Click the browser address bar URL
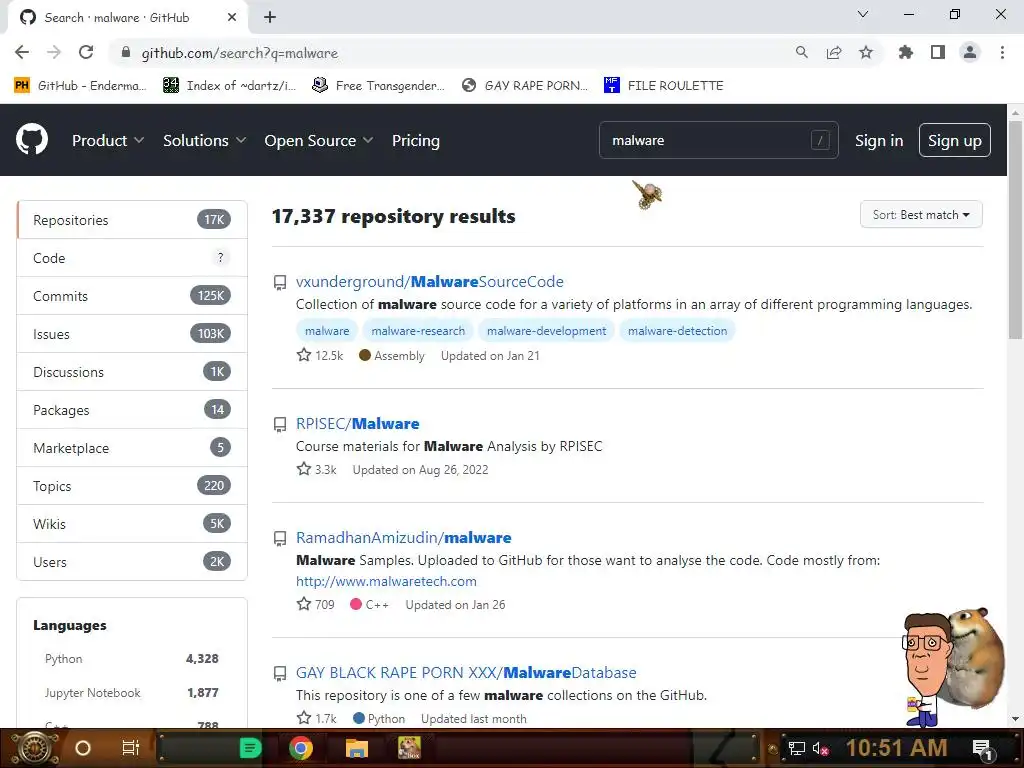Viewport: 1024px width, 768px height. [x=239, y=53]
